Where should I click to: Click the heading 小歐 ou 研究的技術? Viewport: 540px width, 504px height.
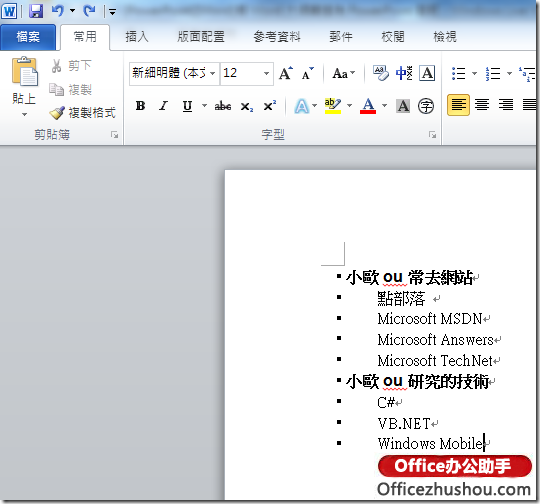417,382
